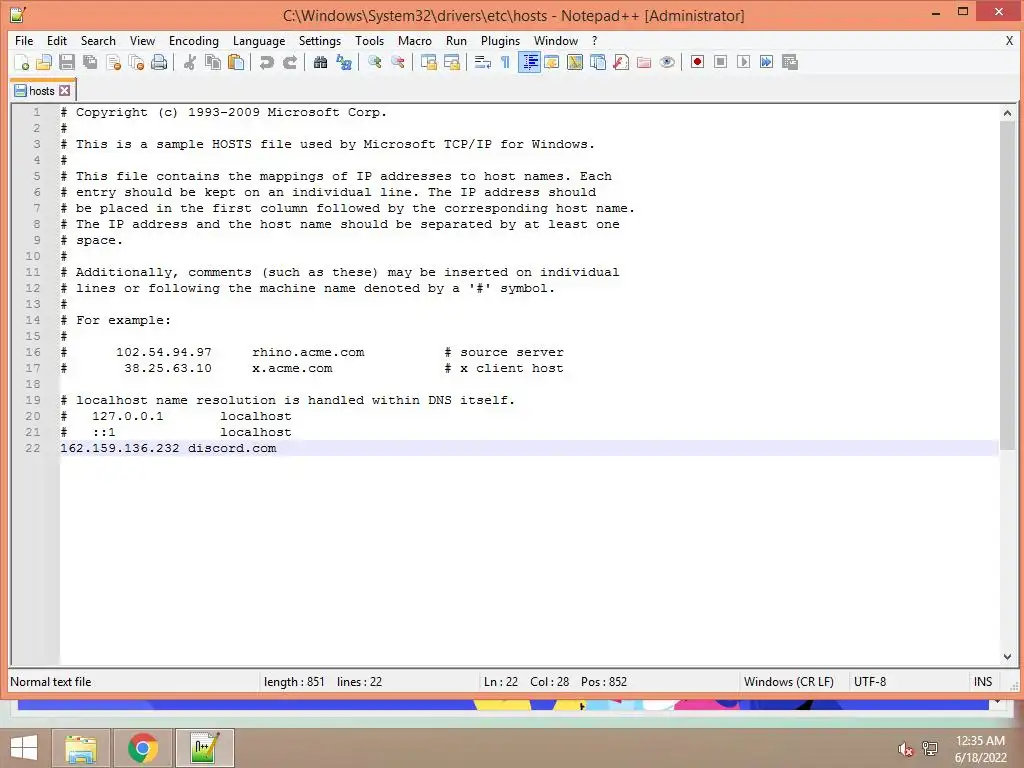Open the Macro menu

415,40
